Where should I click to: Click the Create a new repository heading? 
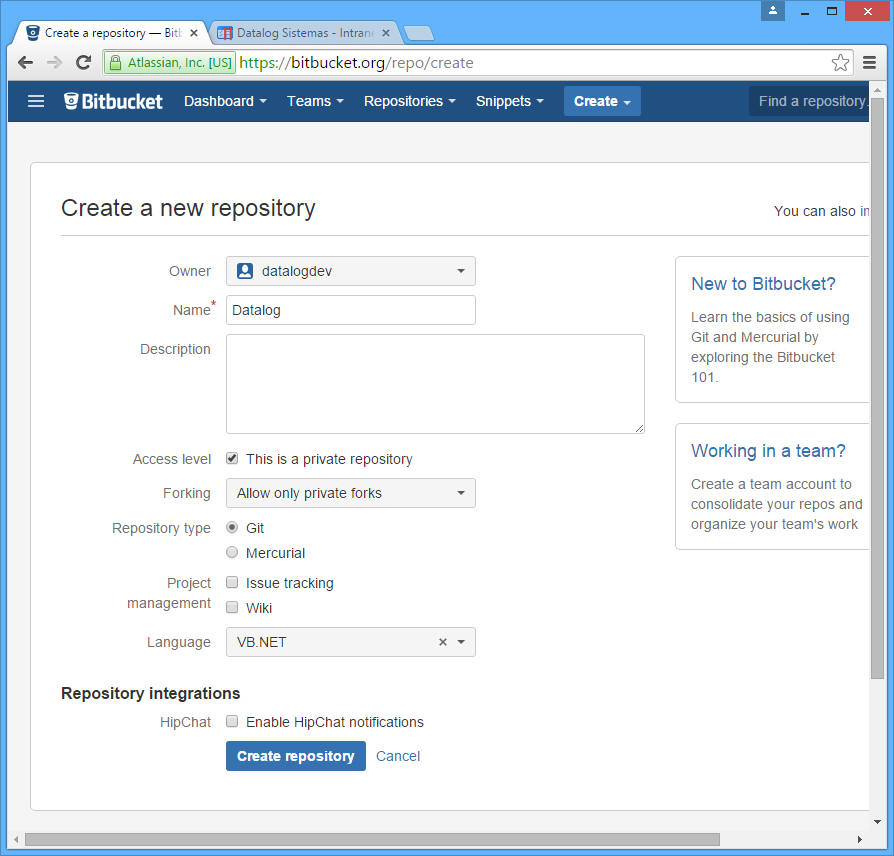pos(188,208)
